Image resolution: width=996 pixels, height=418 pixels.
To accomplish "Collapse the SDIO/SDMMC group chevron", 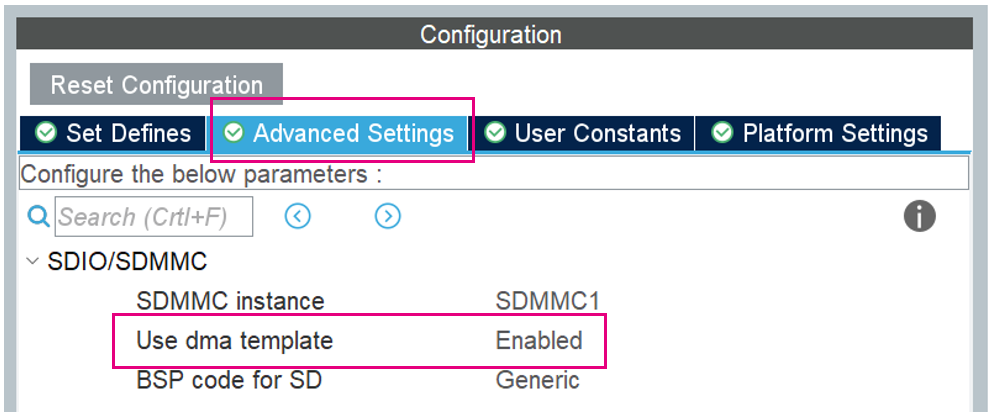I will click(x=32, y=261).
